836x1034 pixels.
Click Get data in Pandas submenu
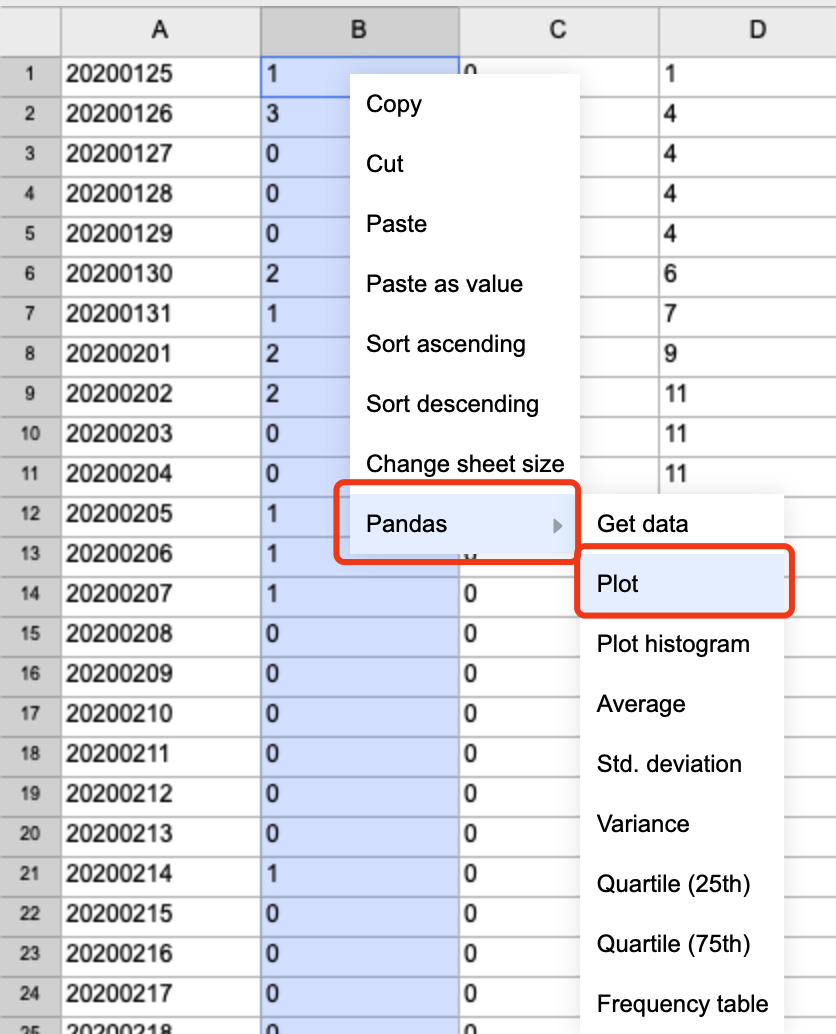642,524
